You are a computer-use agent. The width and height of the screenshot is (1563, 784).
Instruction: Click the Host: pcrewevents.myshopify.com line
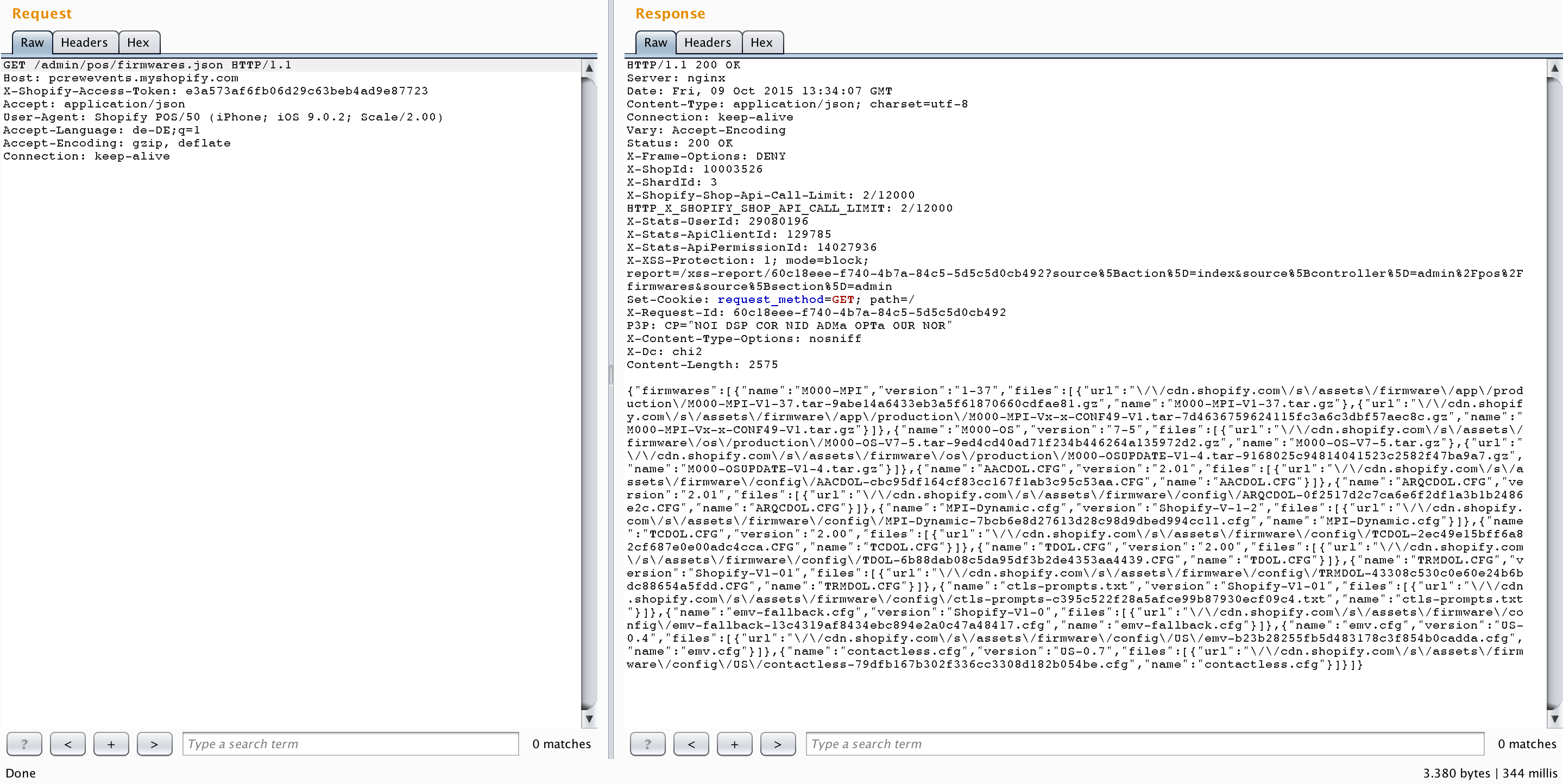pyautogui.click(x=121, y=78)
